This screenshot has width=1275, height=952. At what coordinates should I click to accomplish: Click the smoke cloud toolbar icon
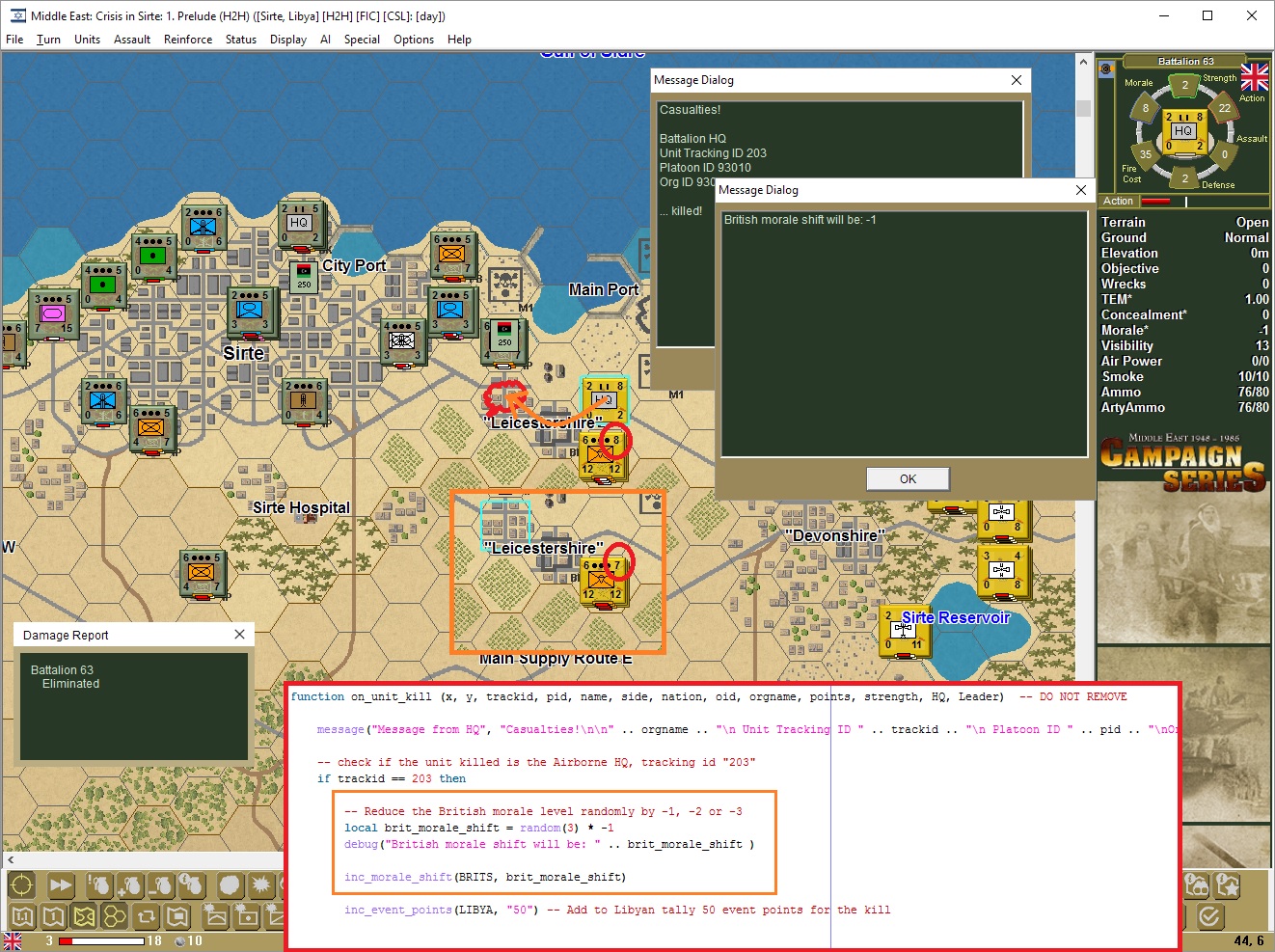[x=230, y=884]
